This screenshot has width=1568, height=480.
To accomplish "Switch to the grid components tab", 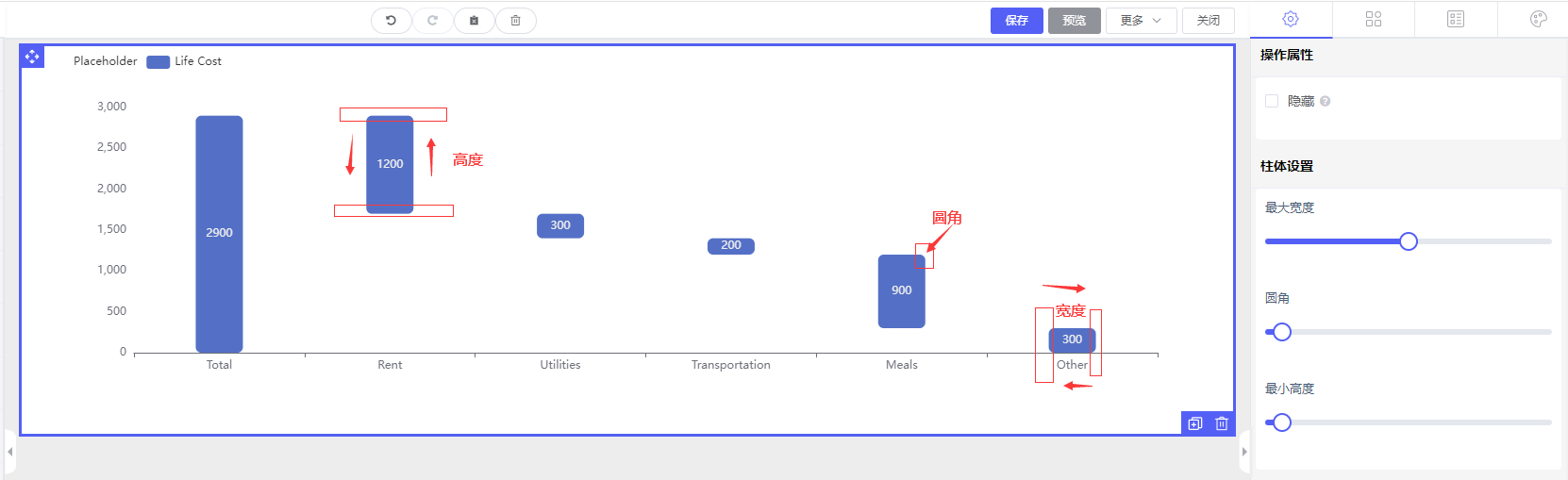I will coord(1373,19).
